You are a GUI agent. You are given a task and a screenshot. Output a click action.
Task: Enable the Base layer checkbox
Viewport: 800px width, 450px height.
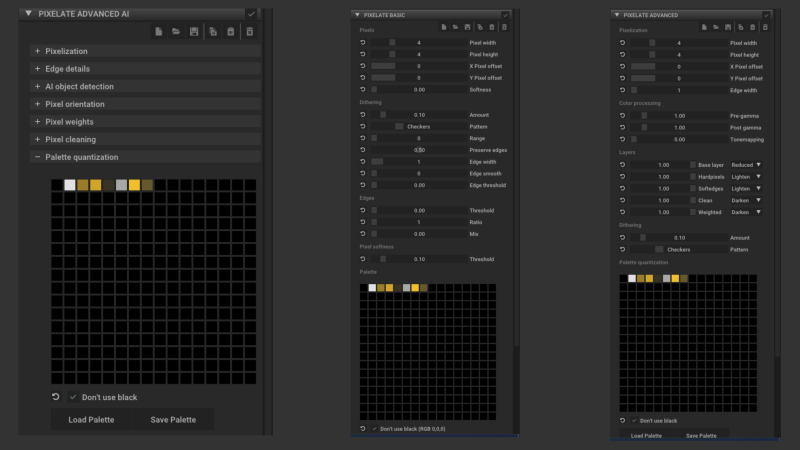693,165
